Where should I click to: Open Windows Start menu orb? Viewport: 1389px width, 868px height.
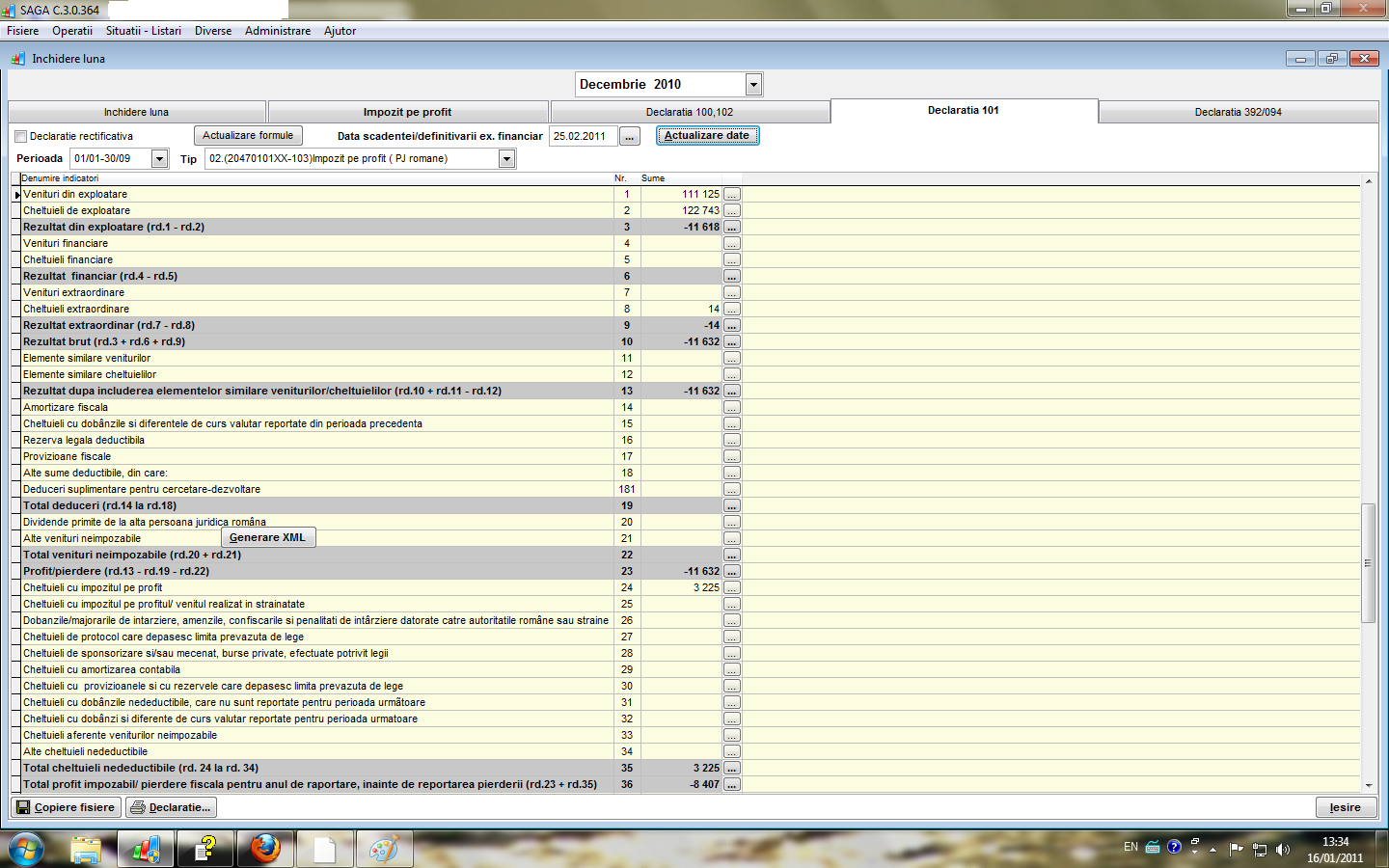click(x=25, y=850)
